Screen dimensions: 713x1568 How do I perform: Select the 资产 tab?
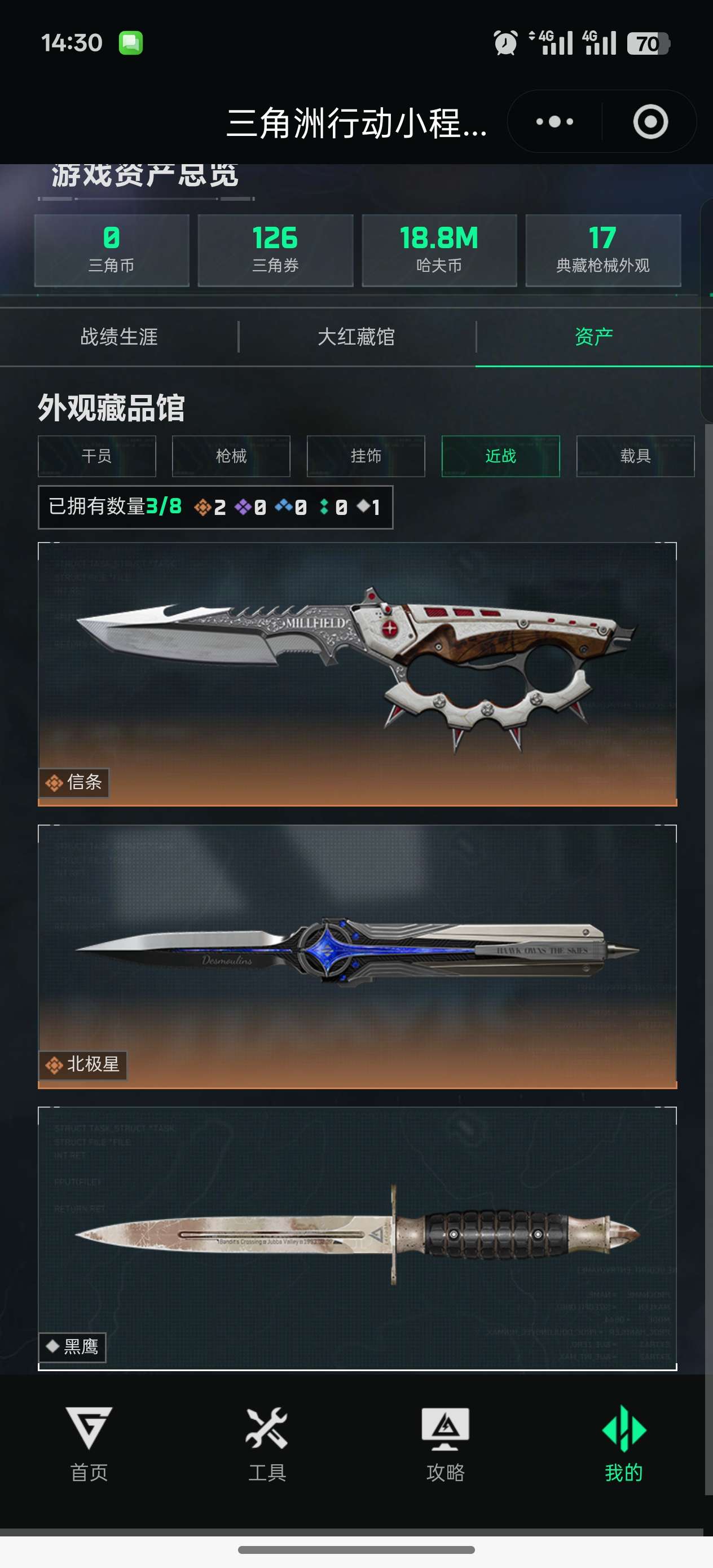pos(595,337)
